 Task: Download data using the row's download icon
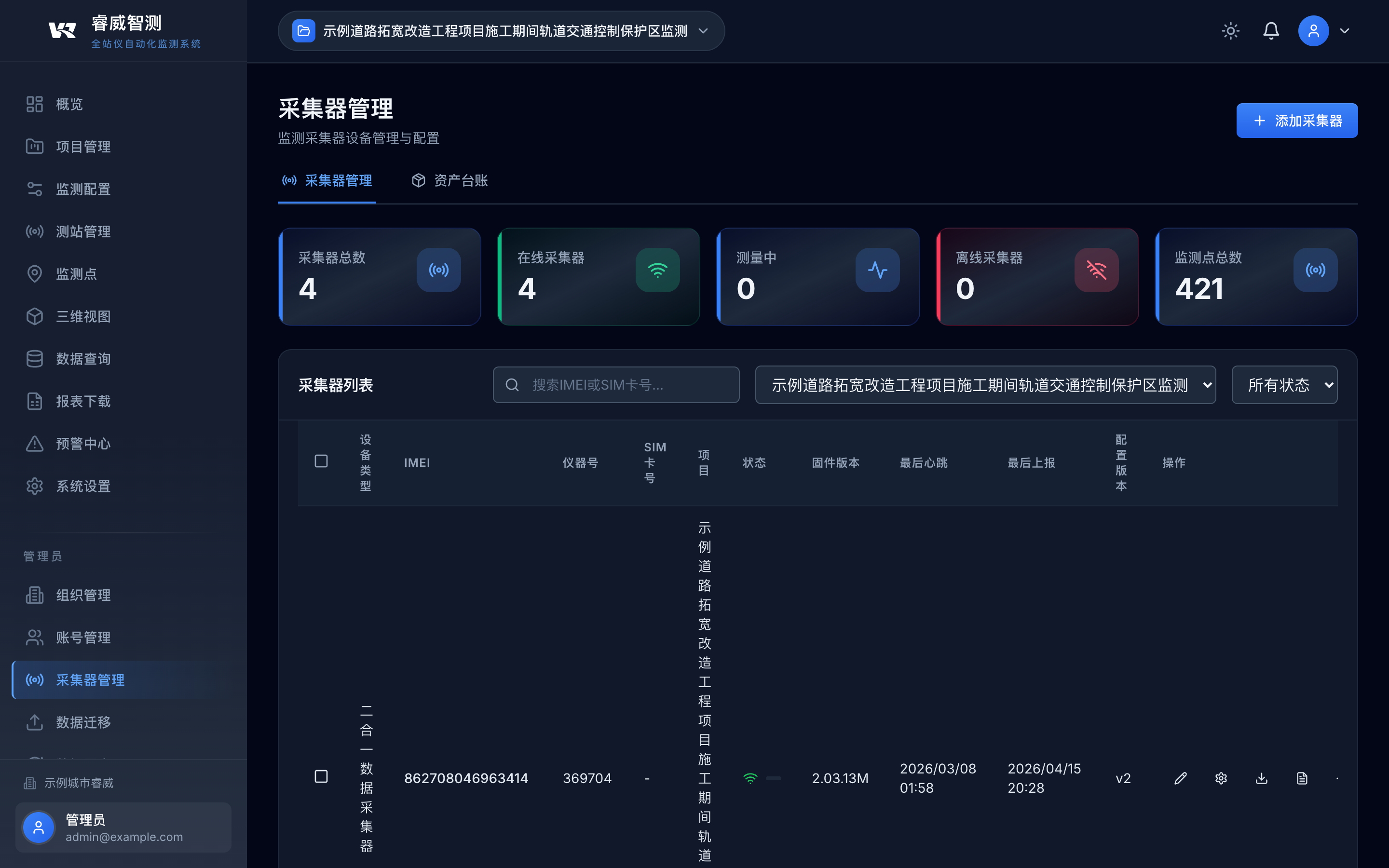click(x=1261, y=778)
